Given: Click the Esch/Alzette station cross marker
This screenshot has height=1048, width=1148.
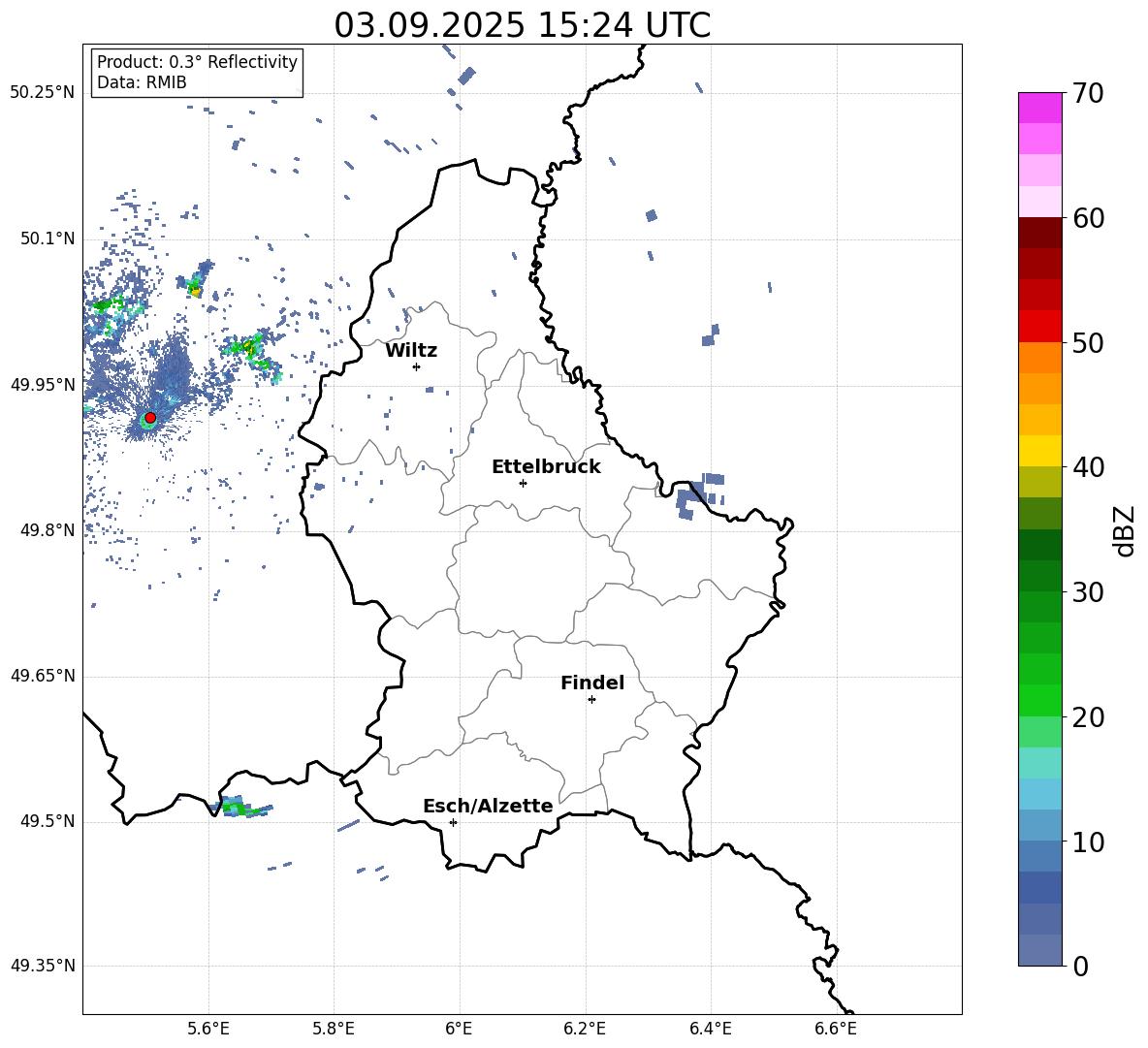Looking at the screenshot, I should pyautogui.click(x=453, y=822).
